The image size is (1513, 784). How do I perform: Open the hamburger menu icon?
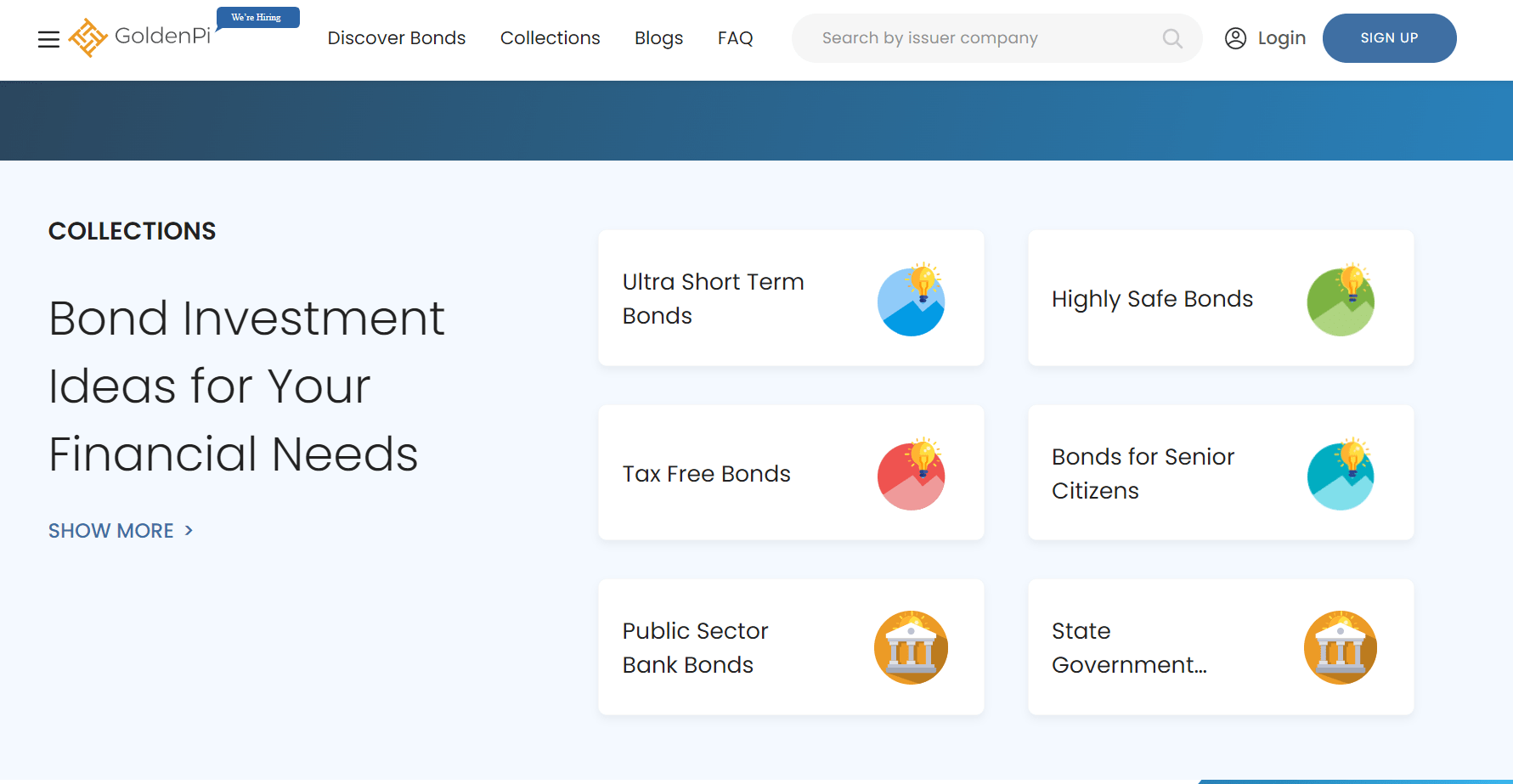(x=48, y=39)
